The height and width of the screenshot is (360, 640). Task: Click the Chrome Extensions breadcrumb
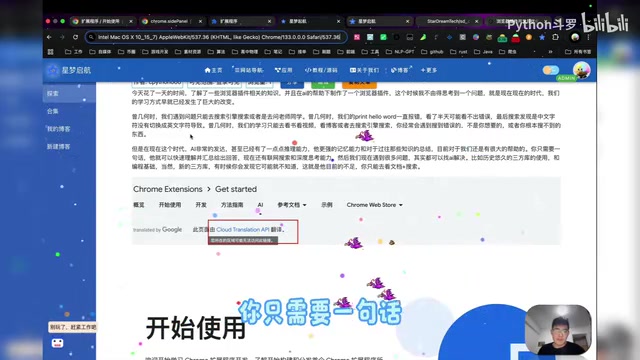168,189
